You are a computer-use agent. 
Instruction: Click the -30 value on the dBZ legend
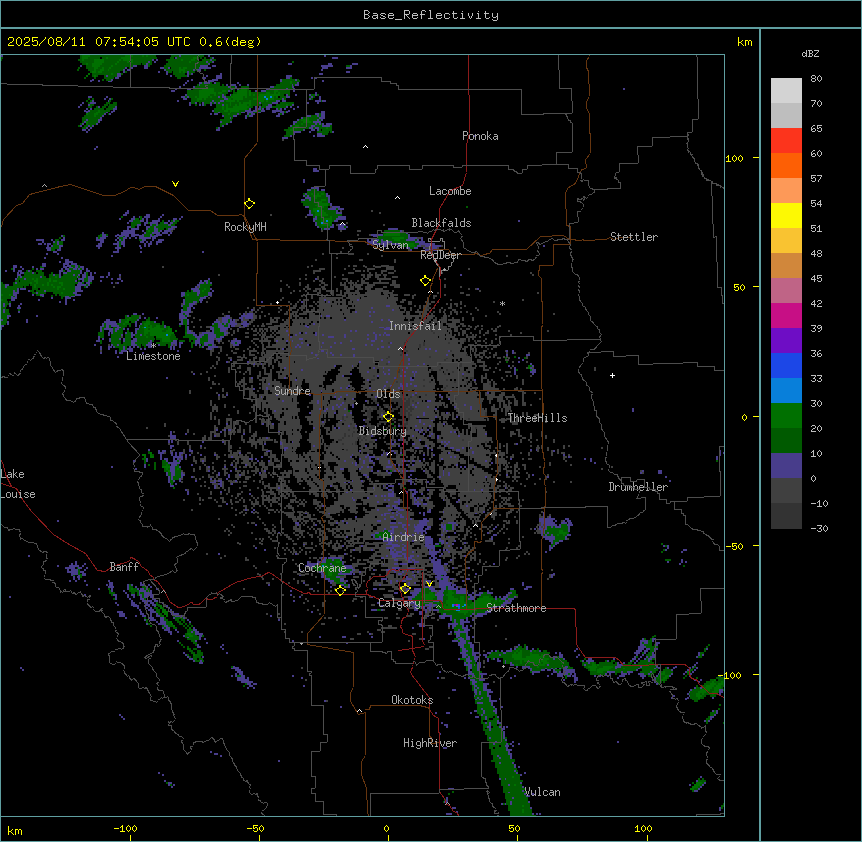(x=819, y=528)
